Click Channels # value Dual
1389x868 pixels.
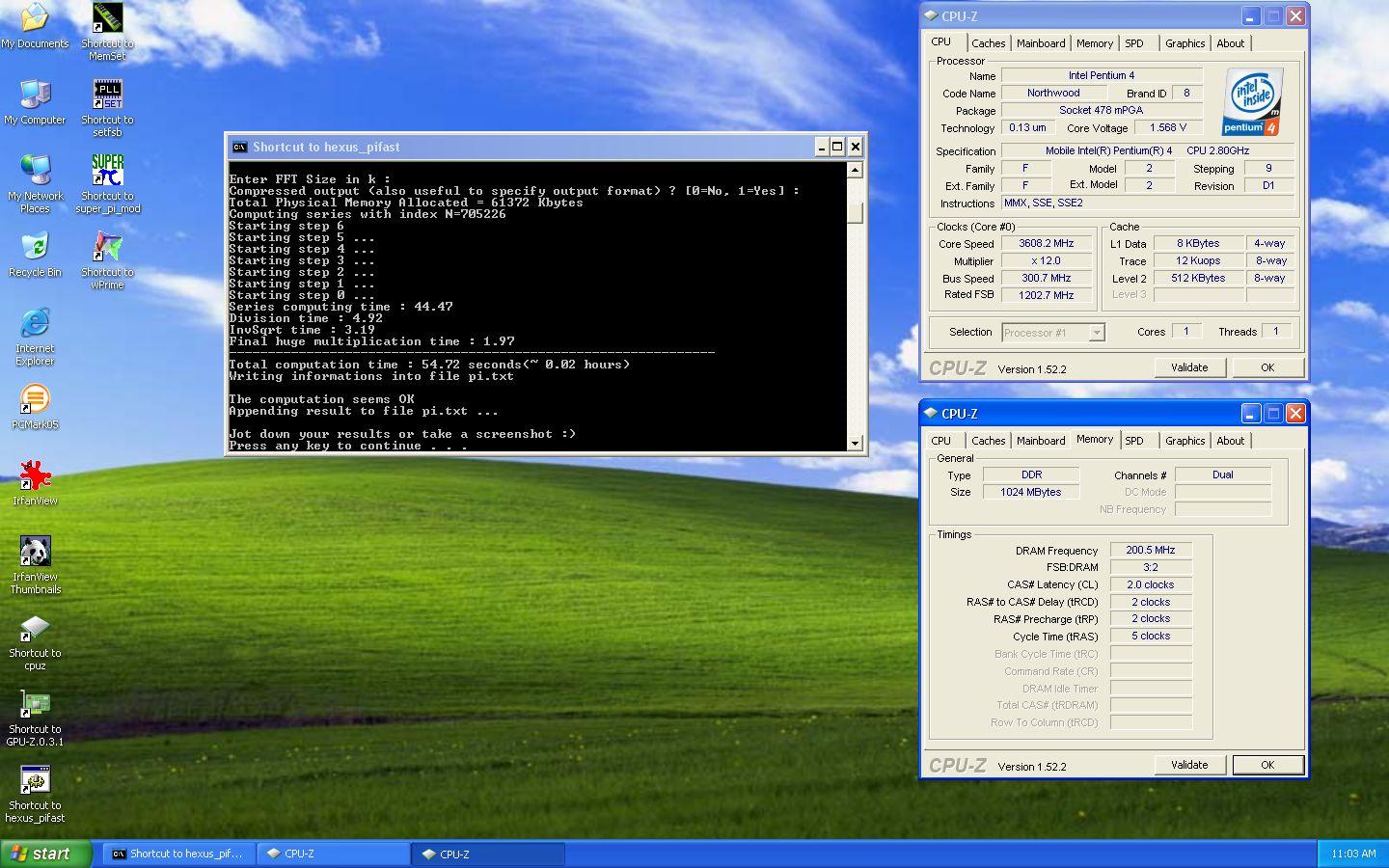tap(1222, 475)
